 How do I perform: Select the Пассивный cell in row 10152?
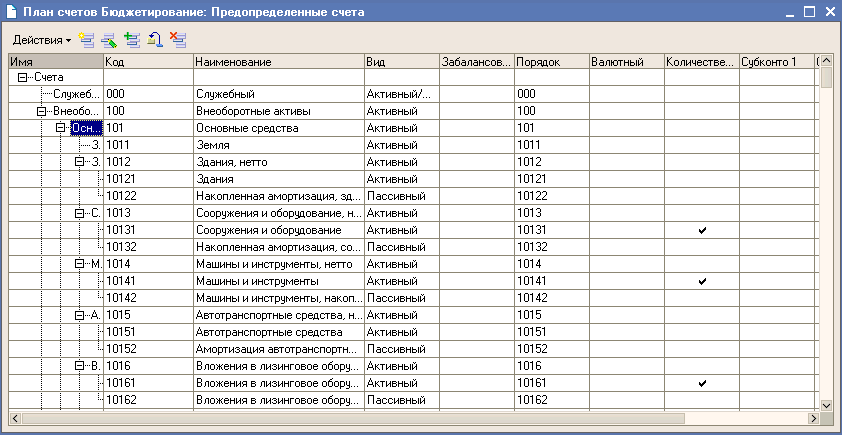tap(402, 349)
